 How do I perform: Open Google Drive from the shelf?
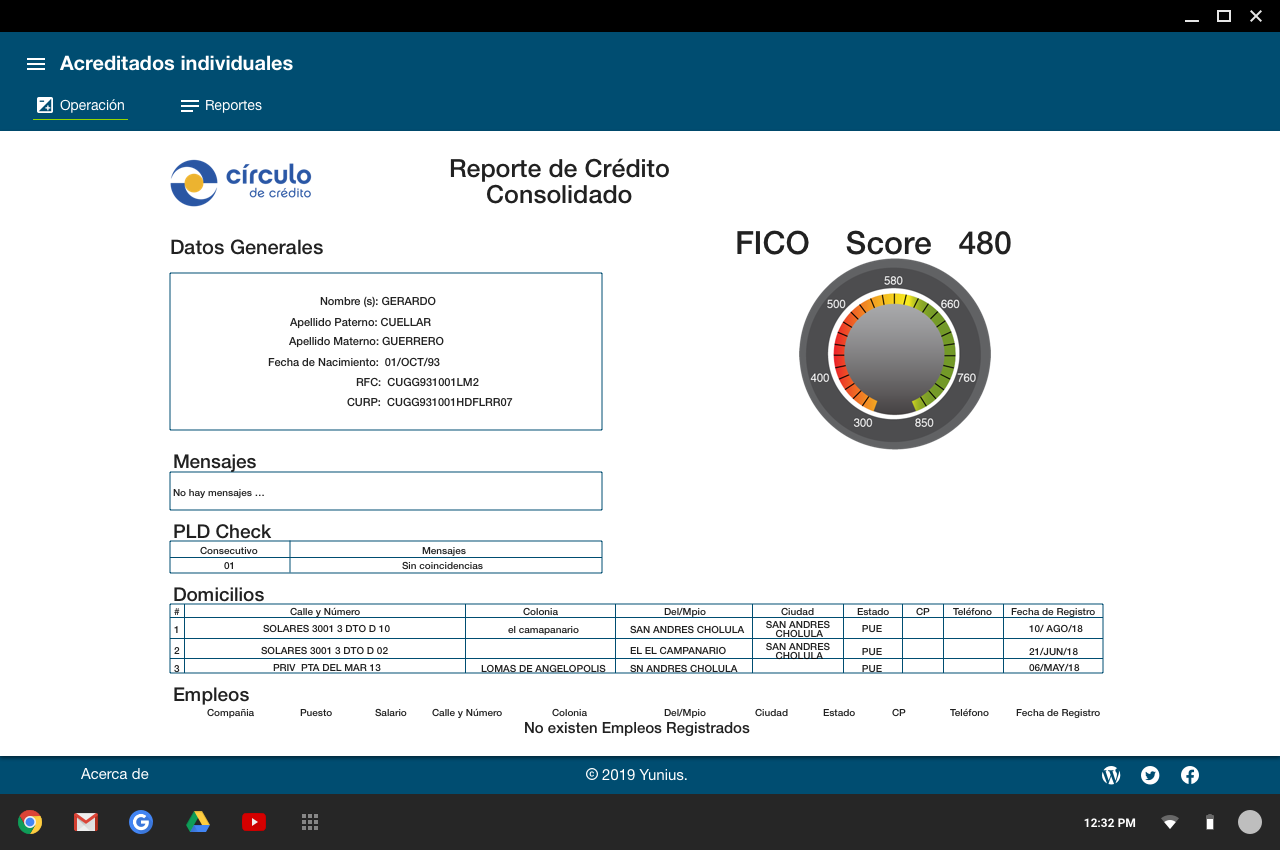click(x=198, y=822)
